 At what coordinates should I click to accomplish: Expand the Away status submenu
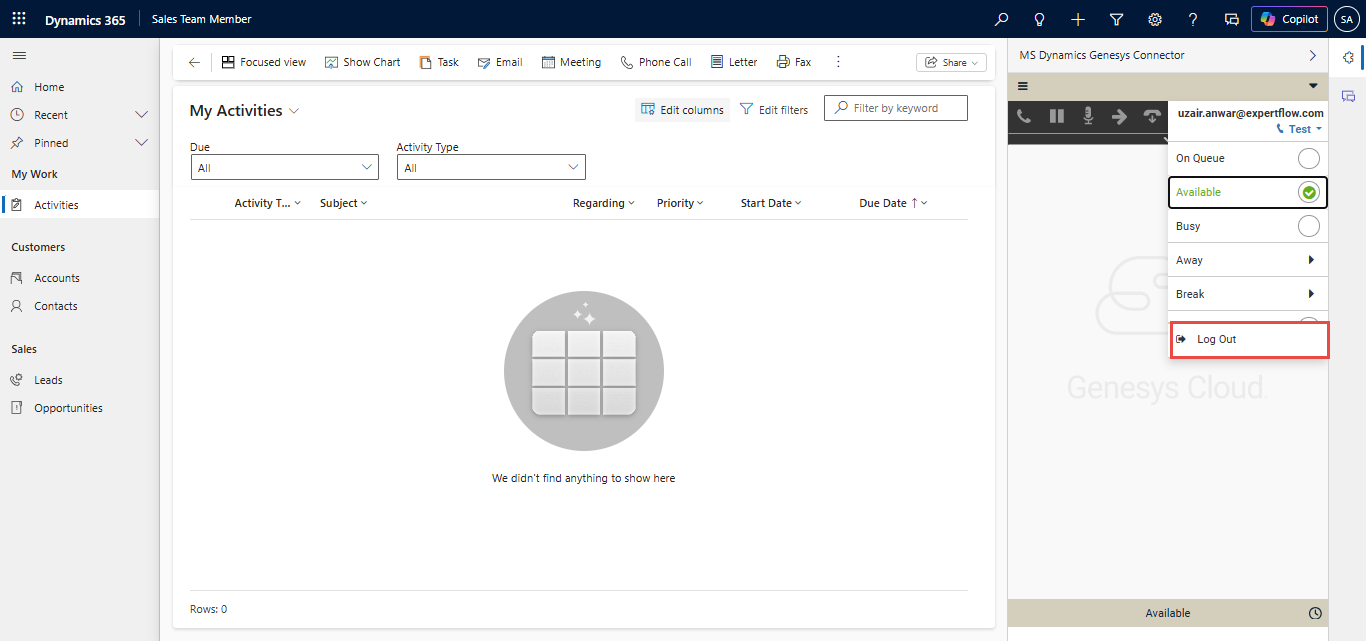pos(1248,260)
